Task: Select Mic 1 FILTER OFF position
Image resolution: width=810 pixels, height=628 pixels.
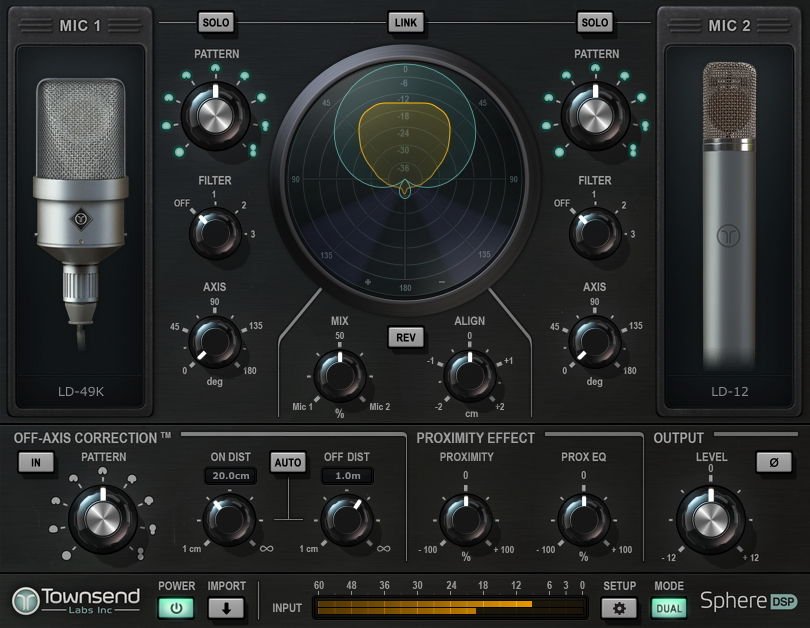Action: tap(182, 203)
